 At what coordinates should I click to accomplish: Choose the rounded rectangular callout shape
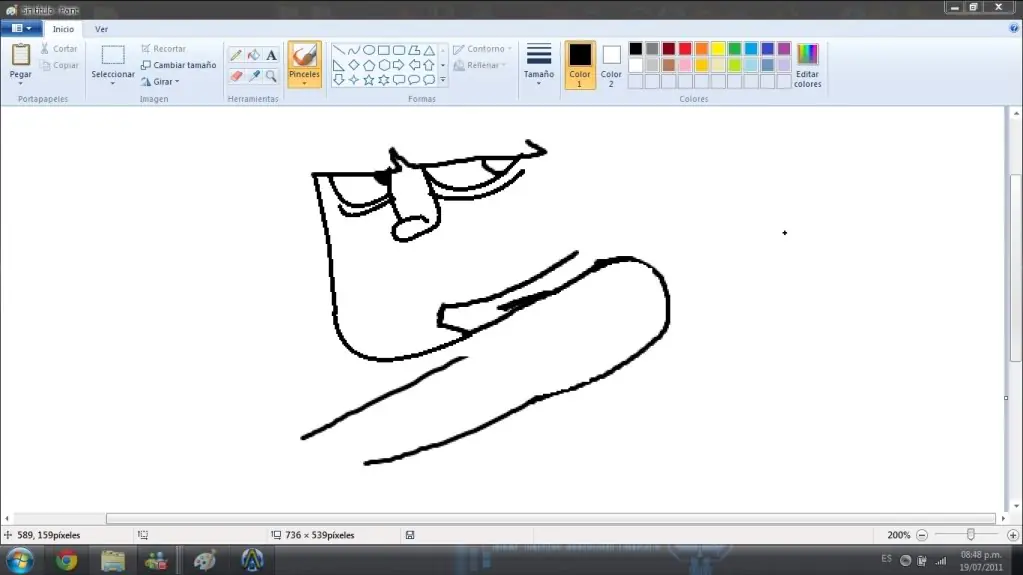point(399,80)
